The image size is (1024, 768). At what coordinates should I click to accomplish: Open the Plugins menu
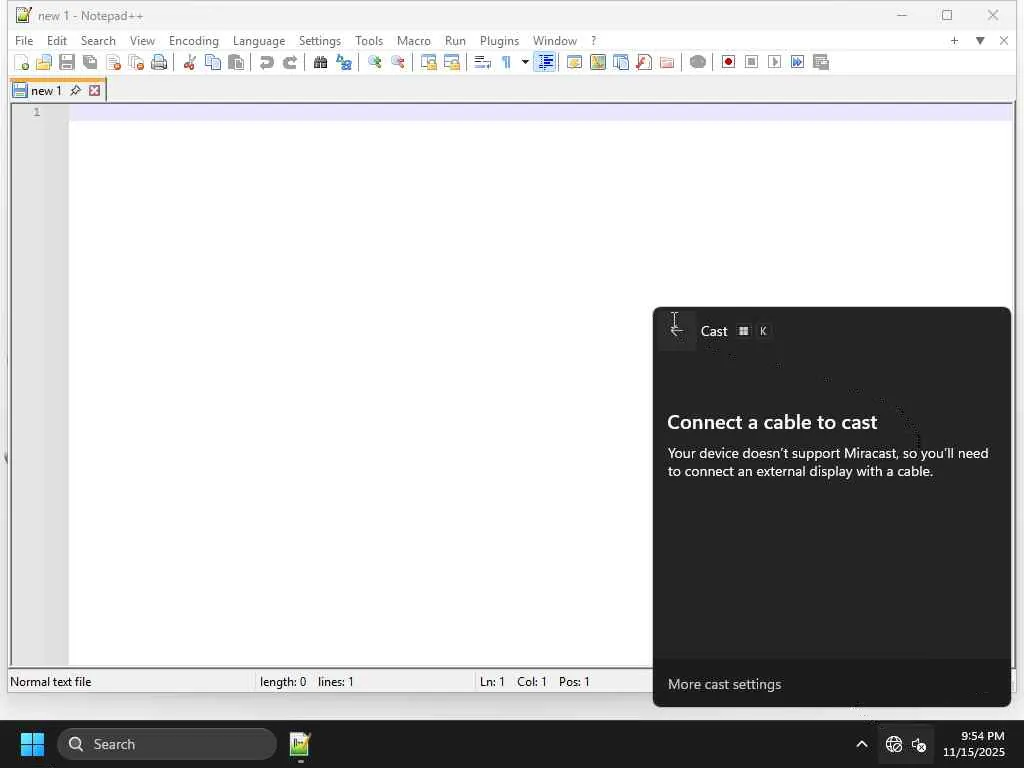(499, 40)
